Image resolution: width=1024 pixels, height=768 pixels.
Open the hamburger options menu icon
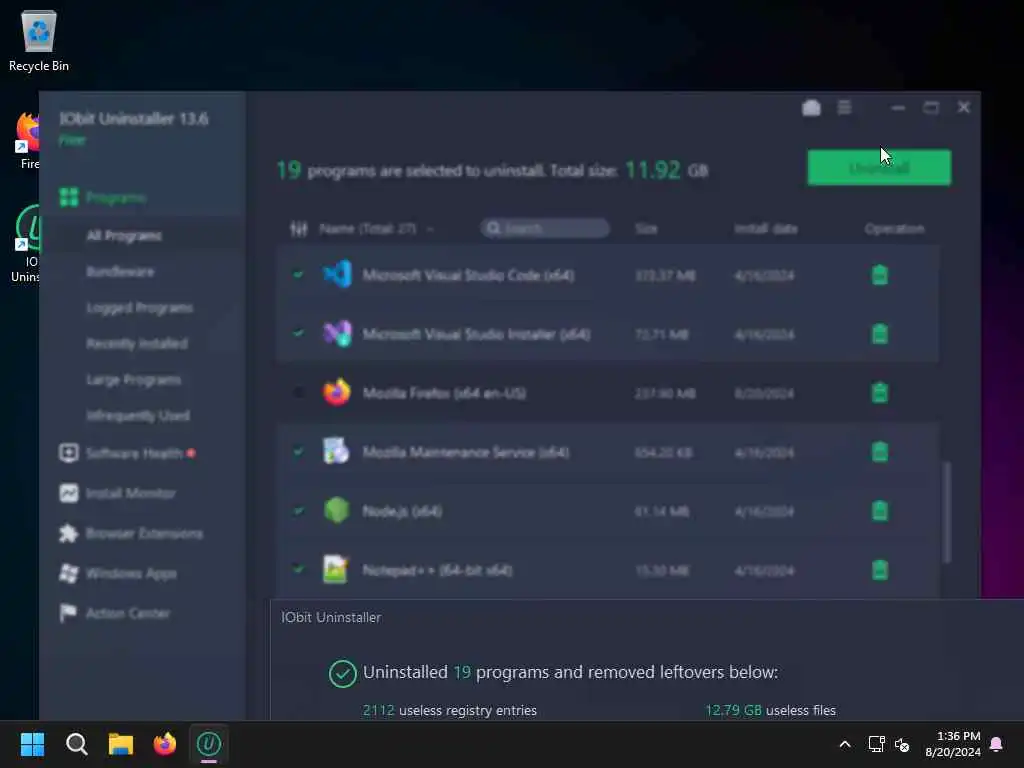click(x=844, y=107)
